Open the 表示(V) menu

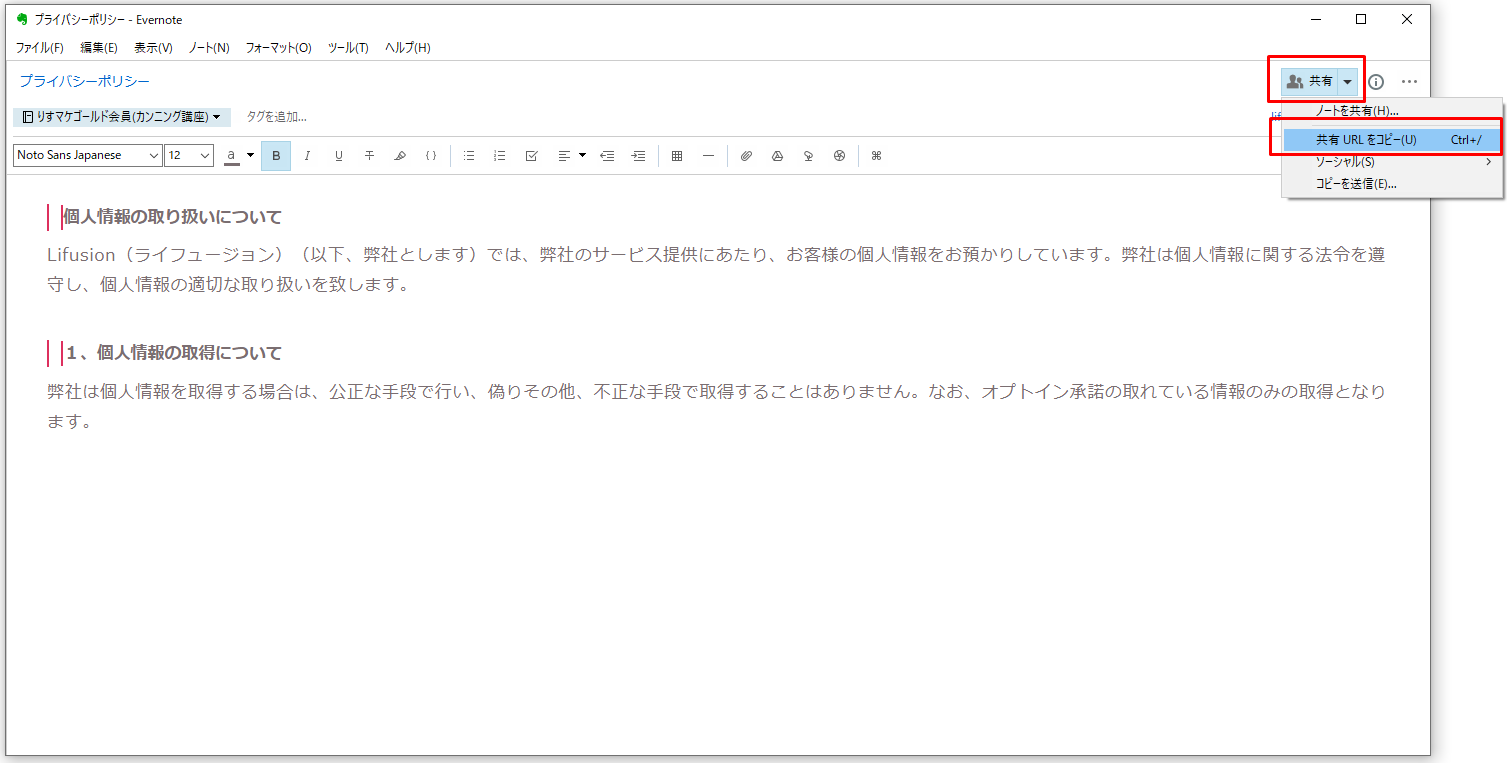click(153, 48)
